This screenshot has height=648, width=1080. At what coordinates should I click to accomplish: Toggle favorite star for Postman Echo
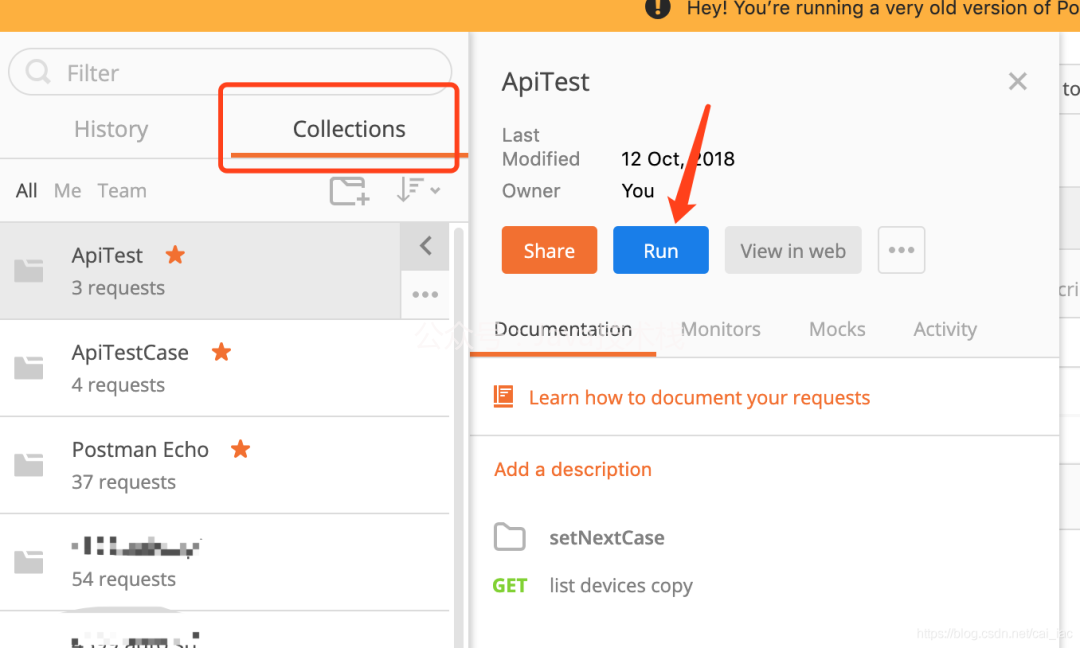tap(240, 449)
